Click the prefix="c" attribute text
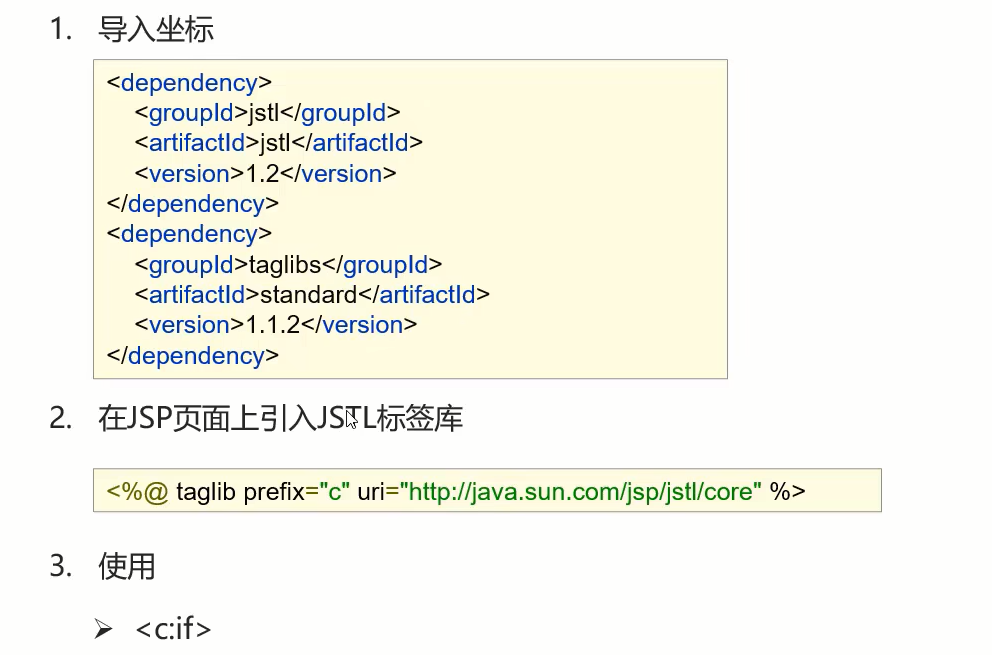The image size is (992, 655). [x=297, y=492]
